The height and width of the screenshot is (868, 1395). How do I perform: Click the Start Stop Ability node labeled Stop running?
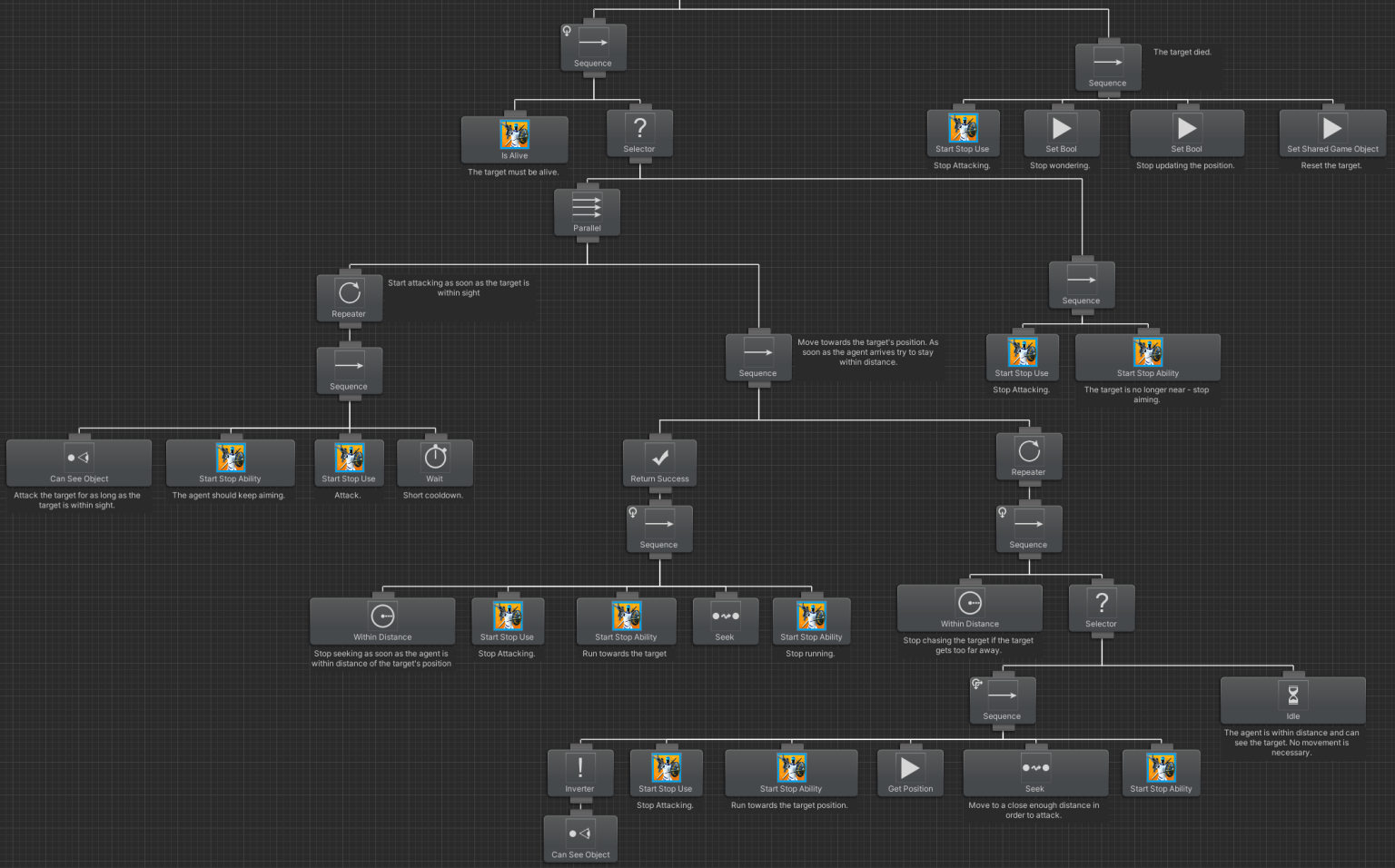pos(811,616)
